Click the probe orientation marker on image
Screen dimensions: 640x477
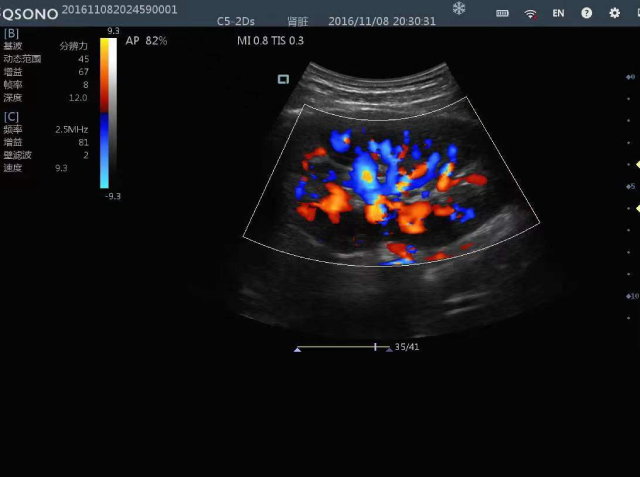click(283, 79)
